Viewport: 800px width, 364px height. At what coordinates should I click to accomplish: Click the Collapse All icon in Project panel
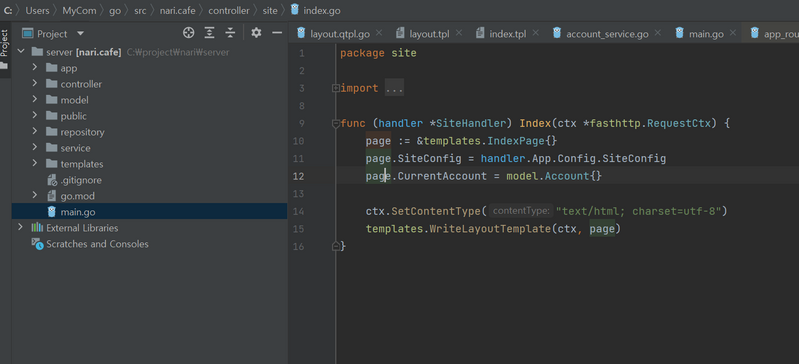click(231, 33)
